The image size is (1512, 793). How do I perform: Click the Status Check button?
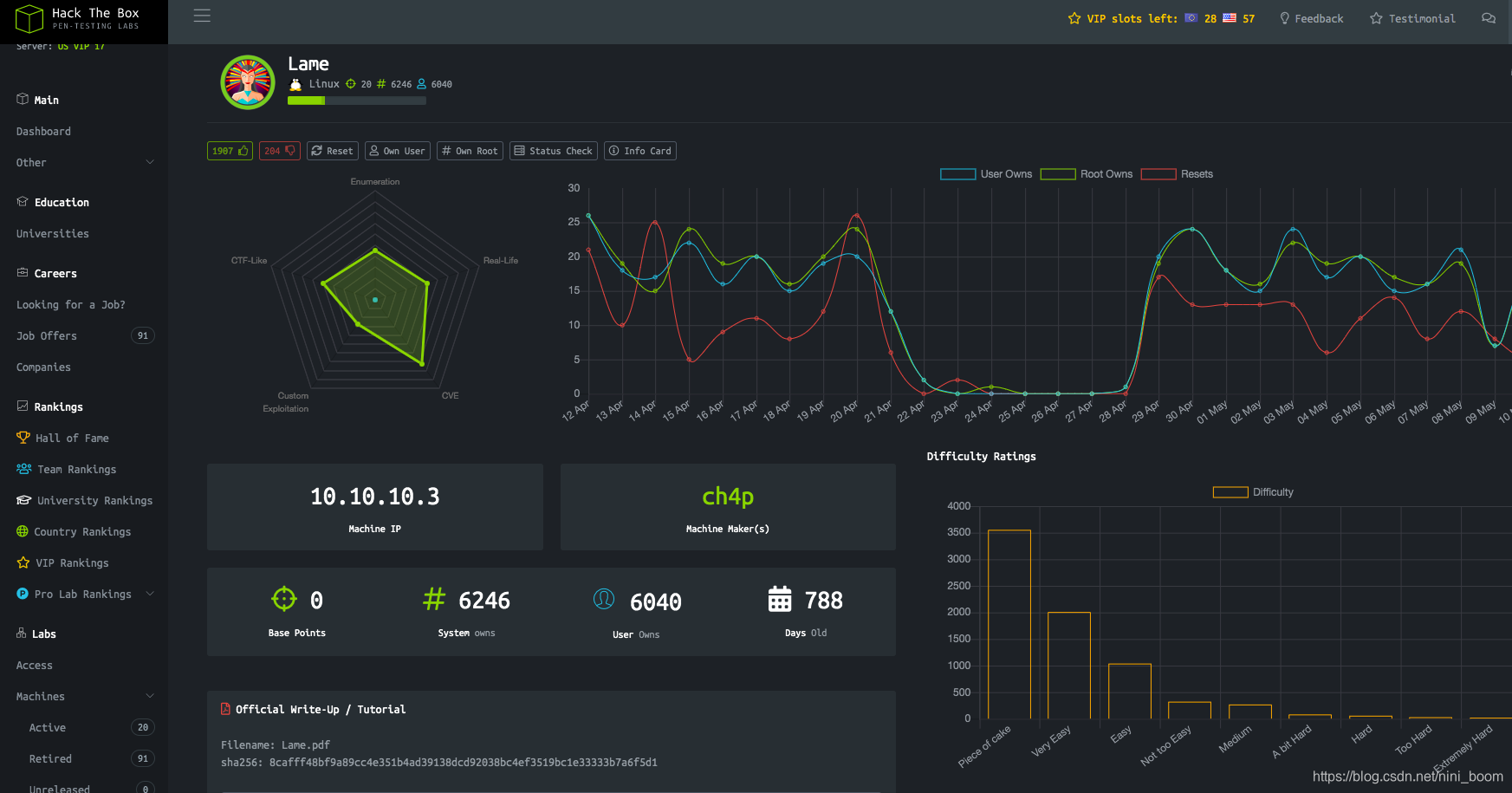point(554,151)
